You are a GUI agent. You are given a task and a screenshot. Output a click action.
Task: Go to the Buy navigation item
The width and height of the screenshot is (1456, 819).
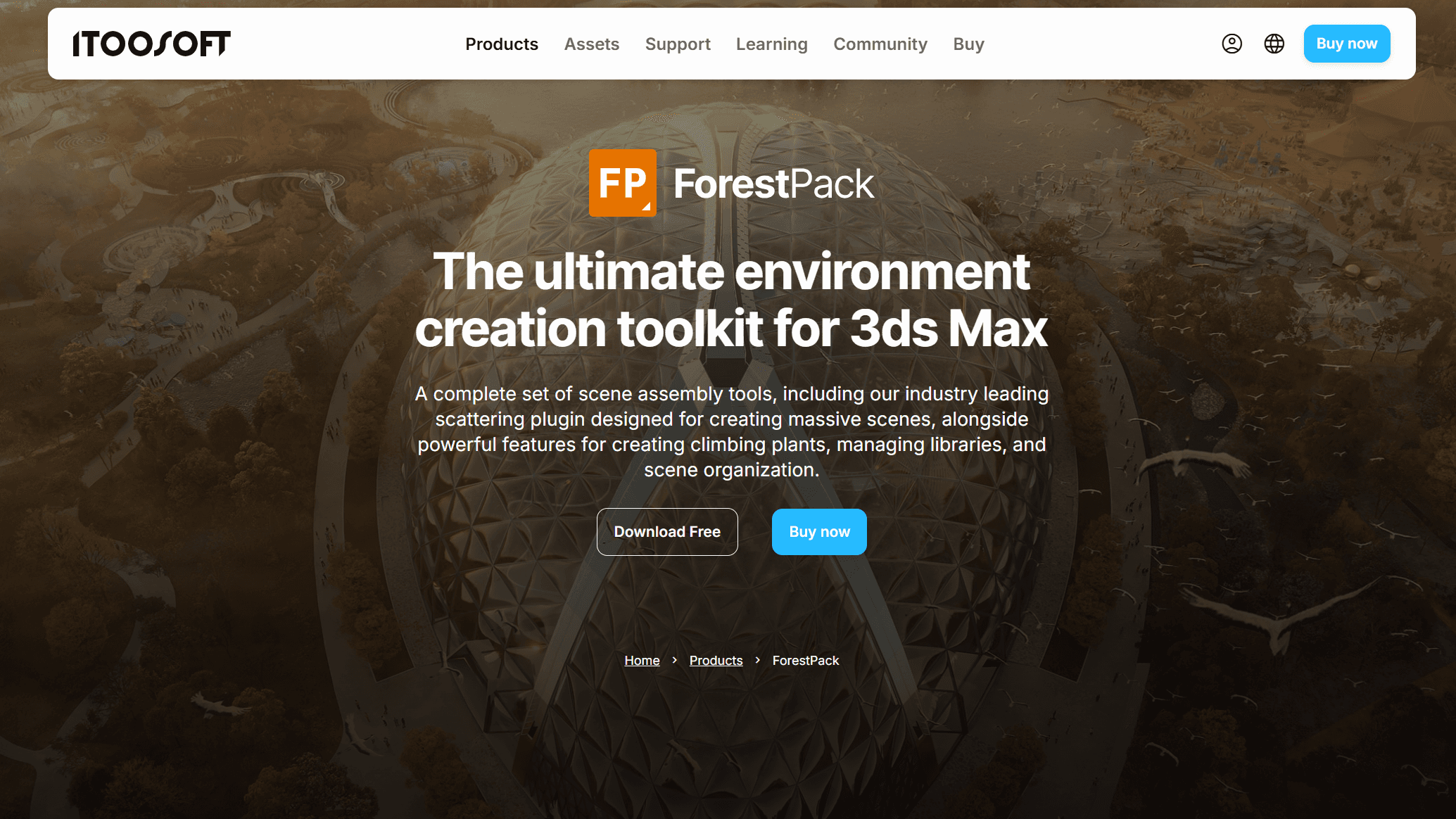[968, 44]
